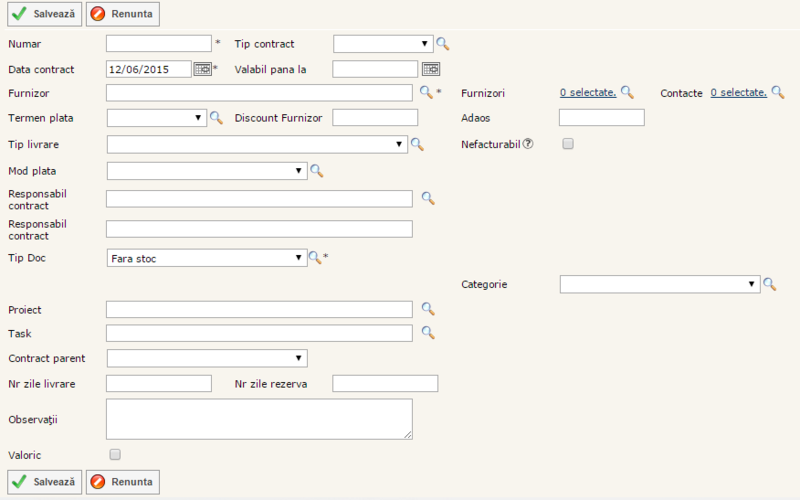800x500 pixels.
Task: Click the top Salvează button
Action: click(45, 15)
